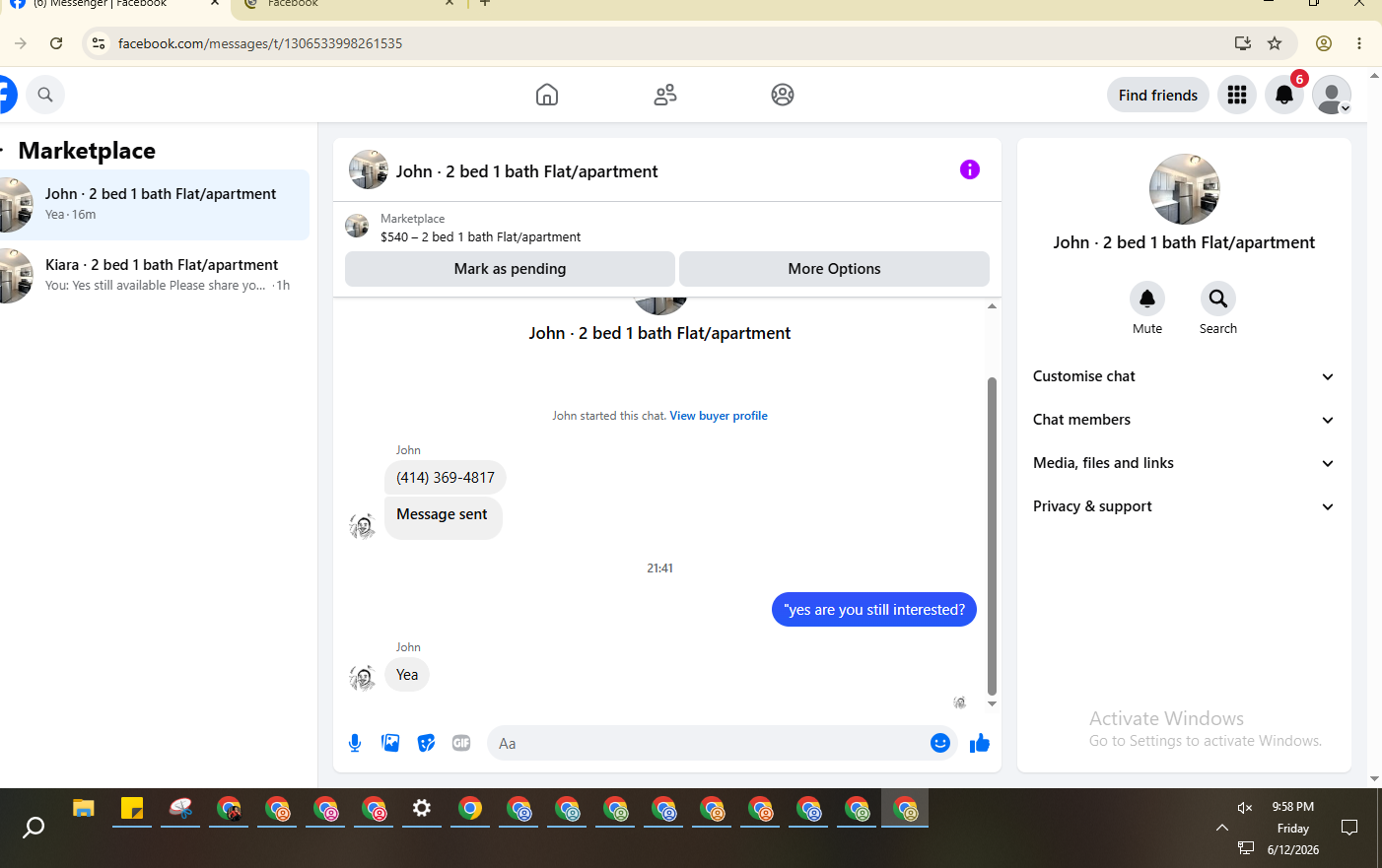
Task: Expand the Privacy & support section
Action: coord(1184,506)
